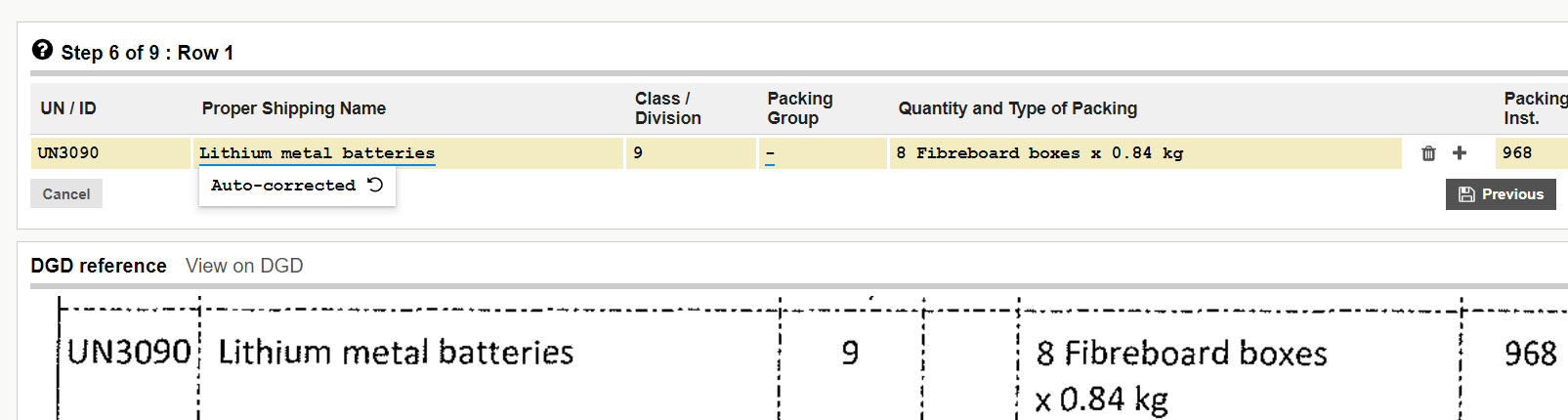Click the Proper Shipping Name column header
1568x420 pixels.
pyautogui.click(x=294, y=108)
